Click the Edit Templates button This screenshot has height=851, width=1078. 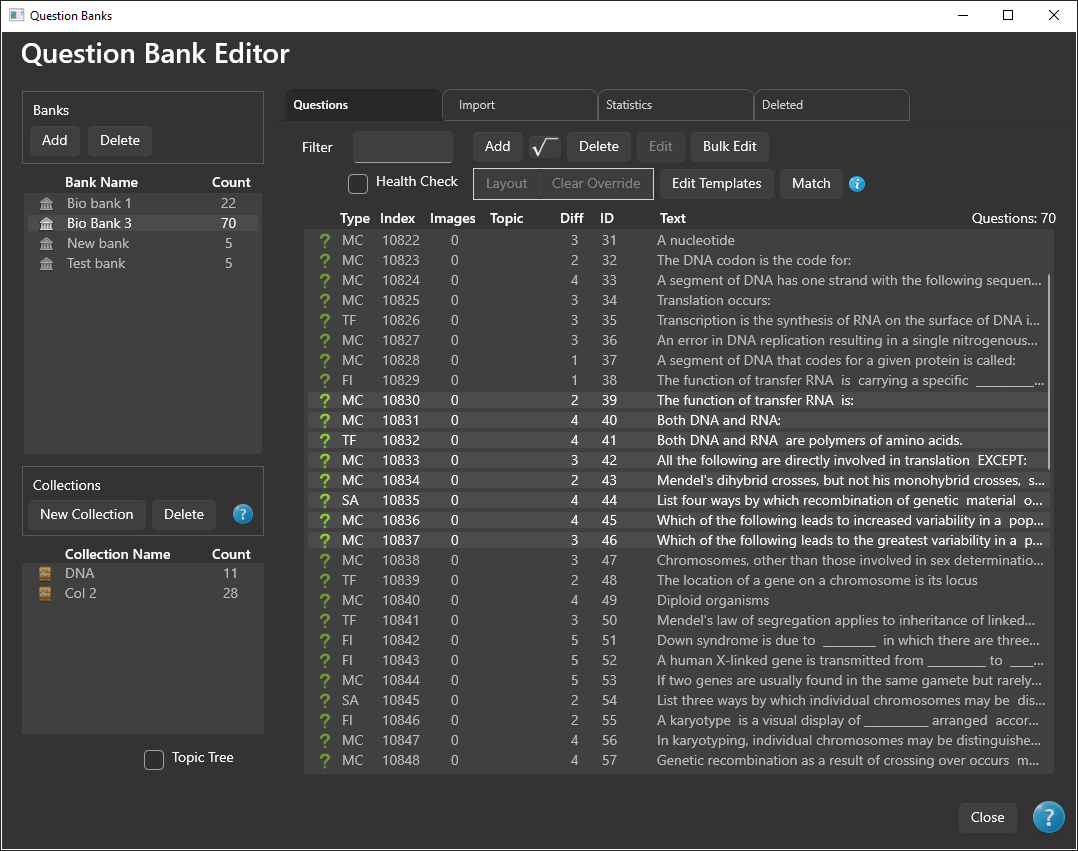pos(716,184)
